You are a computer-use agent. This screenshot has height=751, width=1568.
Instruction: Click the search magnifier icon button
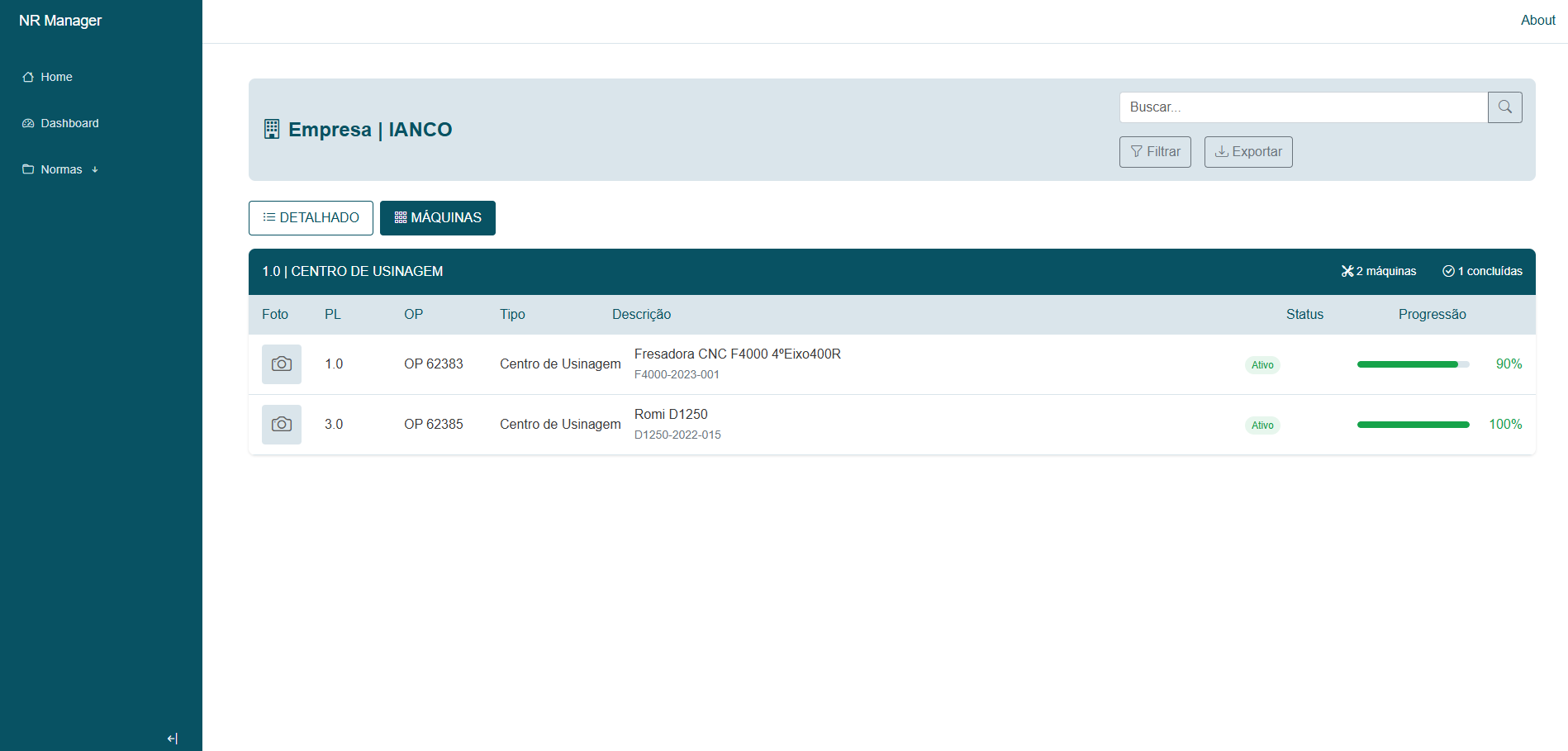[x=1504, y=107]
